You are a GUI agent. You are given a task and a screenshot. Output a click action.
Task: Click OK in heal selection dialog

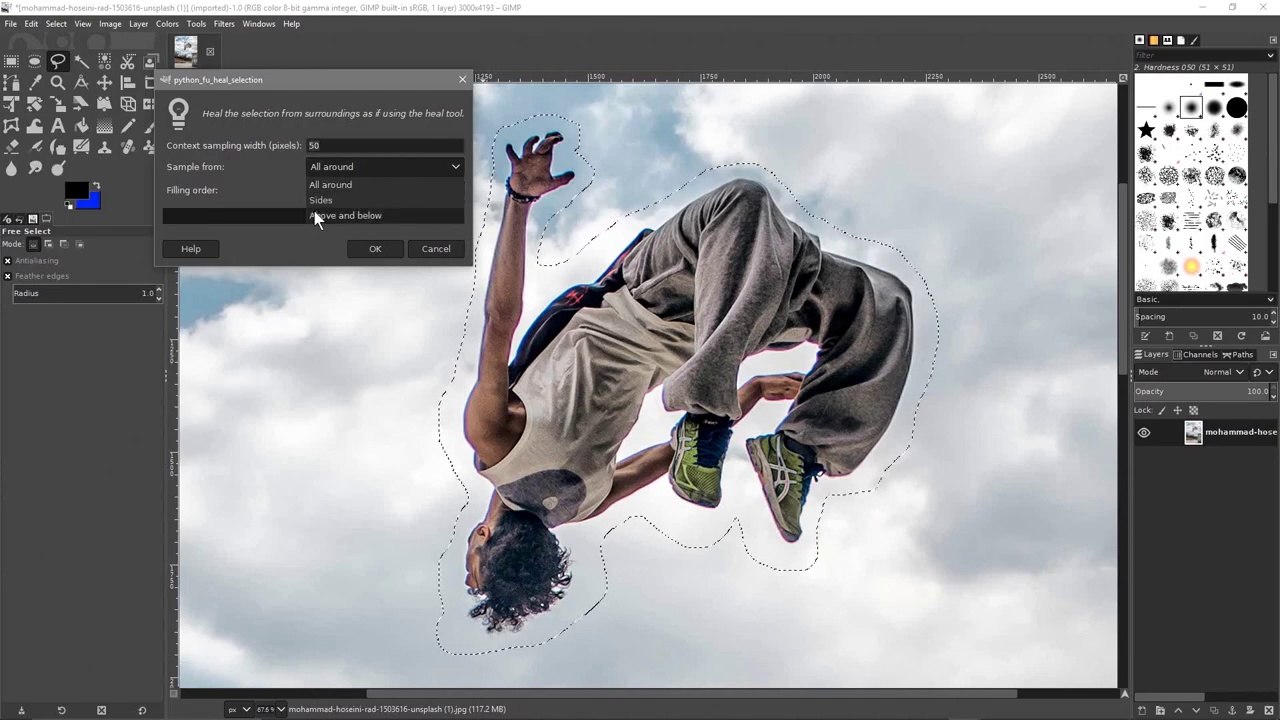[375, 249]
